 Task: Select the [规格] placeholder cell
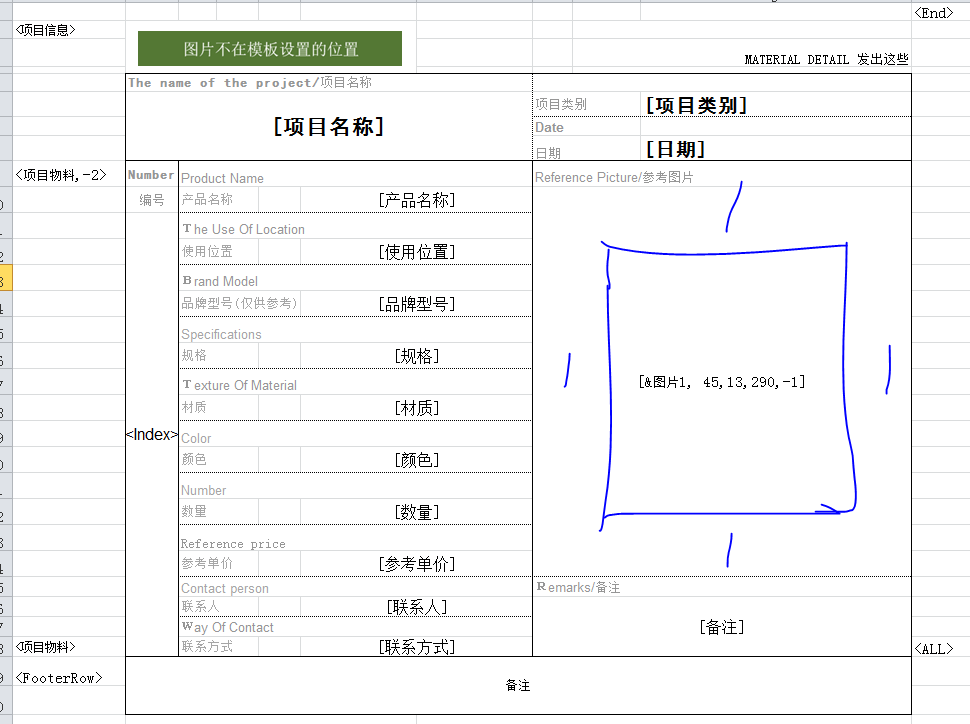tap(416, 356)
